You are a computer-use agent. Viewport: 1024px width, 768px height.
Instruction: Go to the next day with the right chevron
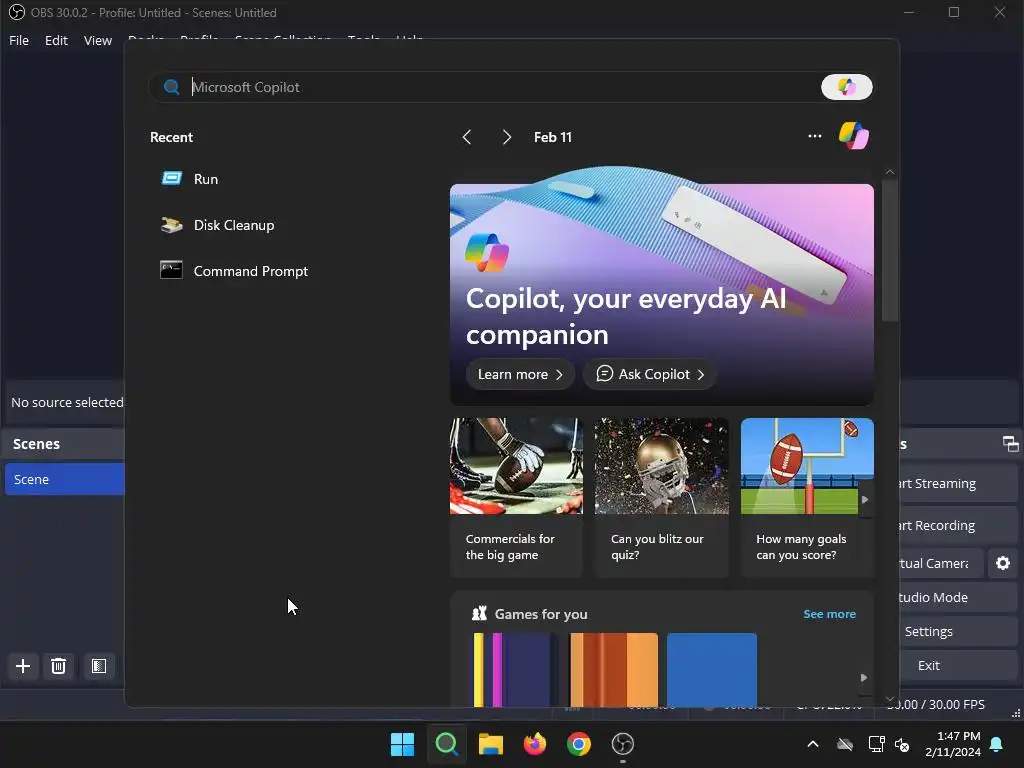coord(506,137)
